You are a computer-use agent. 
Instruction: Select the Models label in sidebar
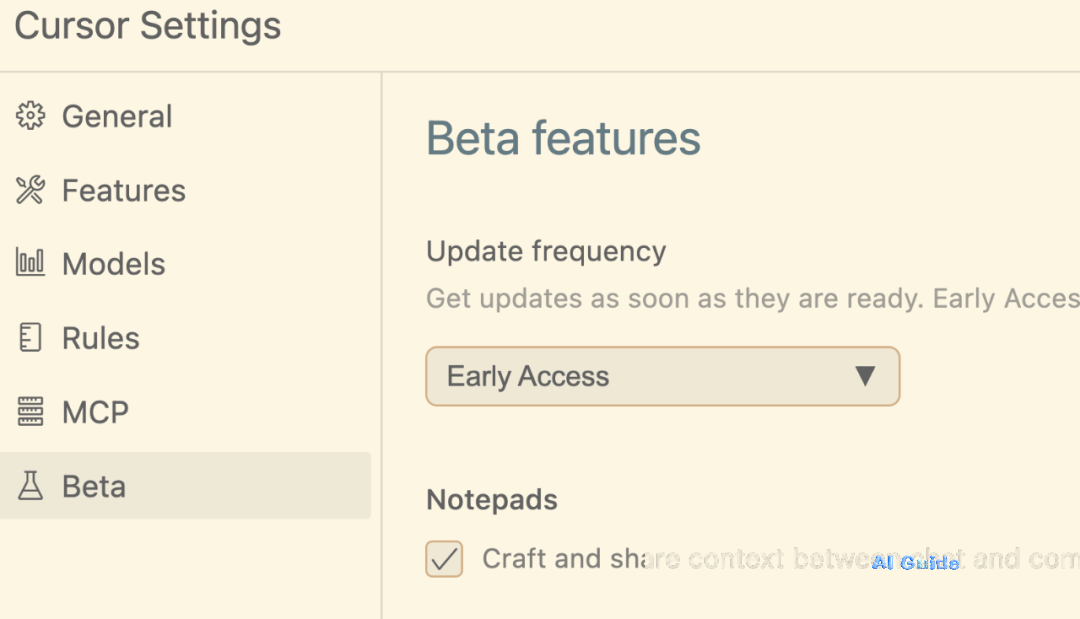(x=114, y=264)
